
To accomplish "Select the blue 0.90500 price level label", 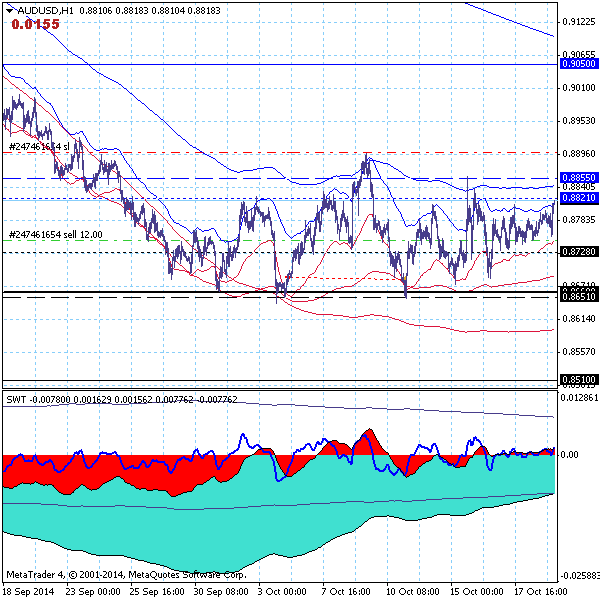I will coord(579,64).
